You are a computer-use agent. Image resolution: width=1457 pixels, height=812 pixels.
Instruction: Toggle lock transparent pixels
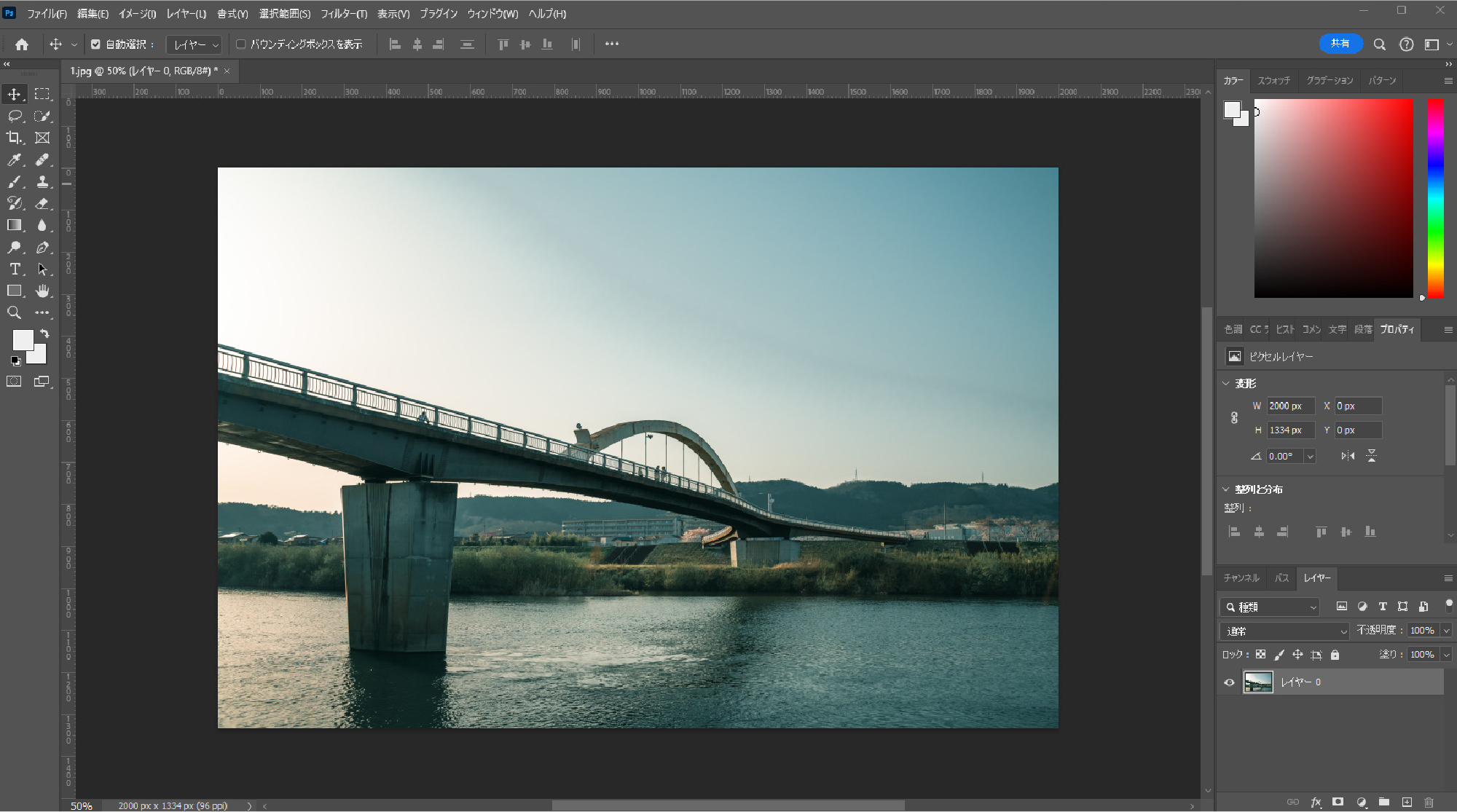pos(1261,655)
